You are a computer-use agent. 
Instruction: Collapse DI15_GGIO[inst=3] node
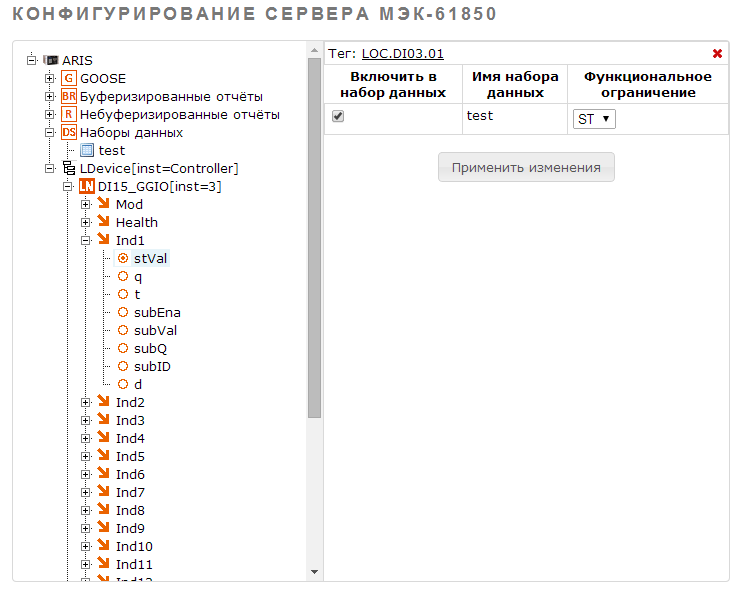[x=68, y=186]
